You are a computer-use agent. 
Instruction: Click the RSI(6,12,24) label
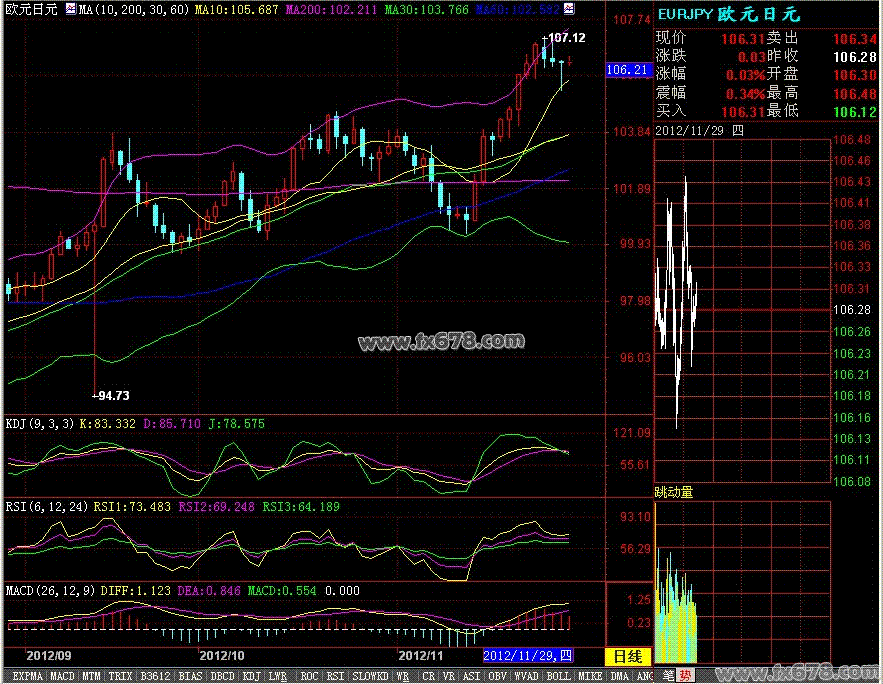pyautogui.click(x=47, y=507)
